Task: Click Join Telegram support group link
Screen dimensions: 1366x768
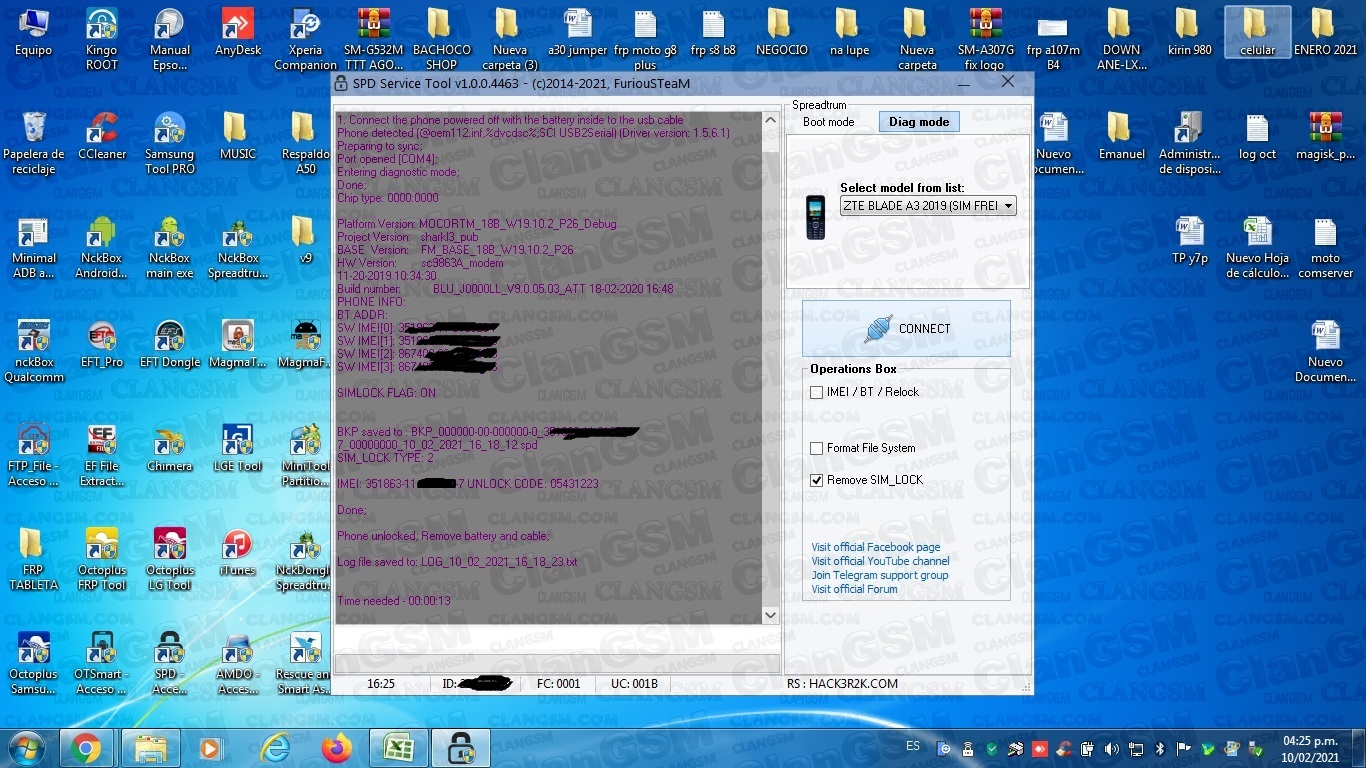Action: point(879,575)
